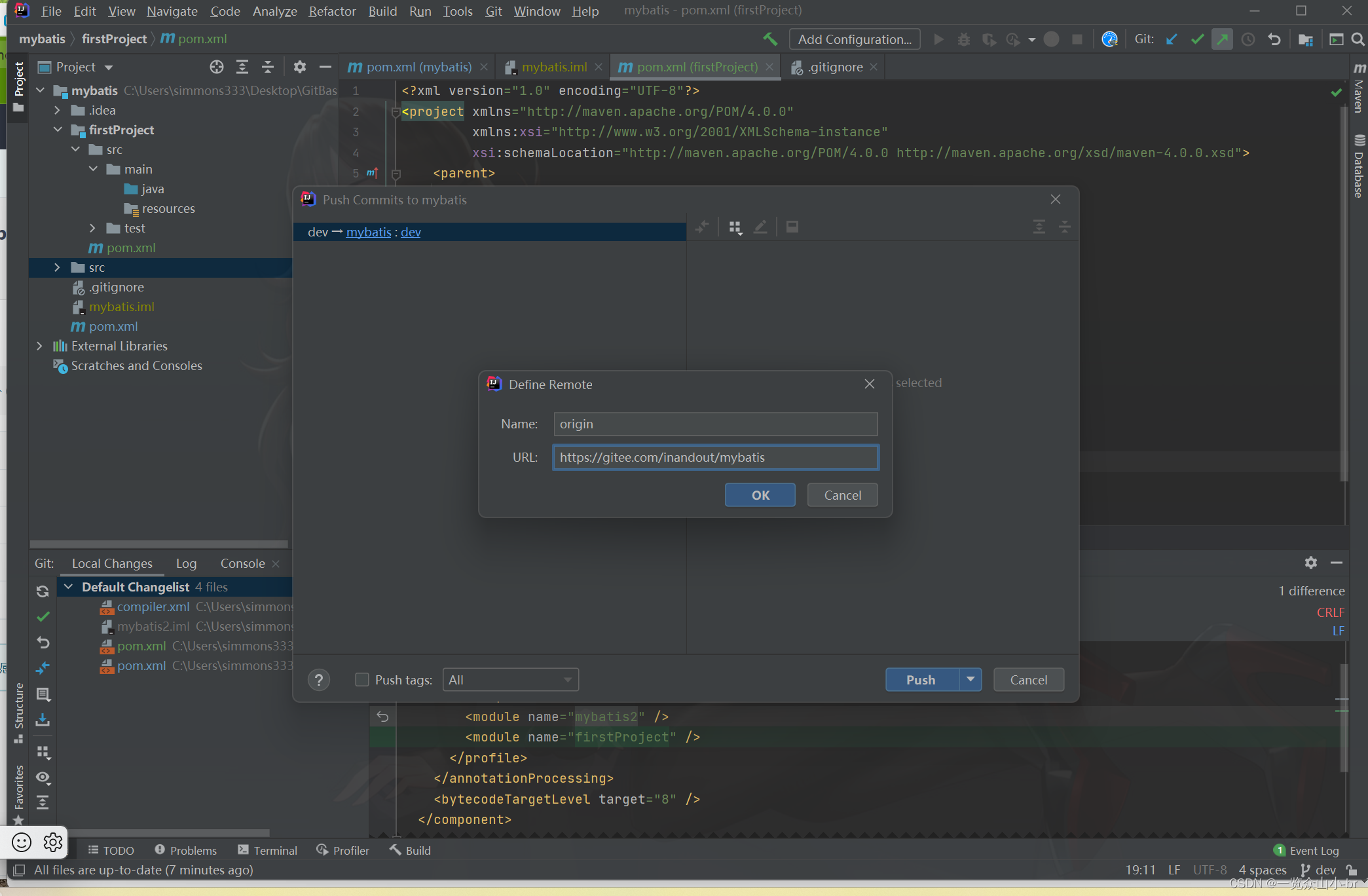Image resolution: width=1368 pixels, height=896 pixels.
Task: Switch to the mybatis.iml tab
Action: (x=553, y=67)
